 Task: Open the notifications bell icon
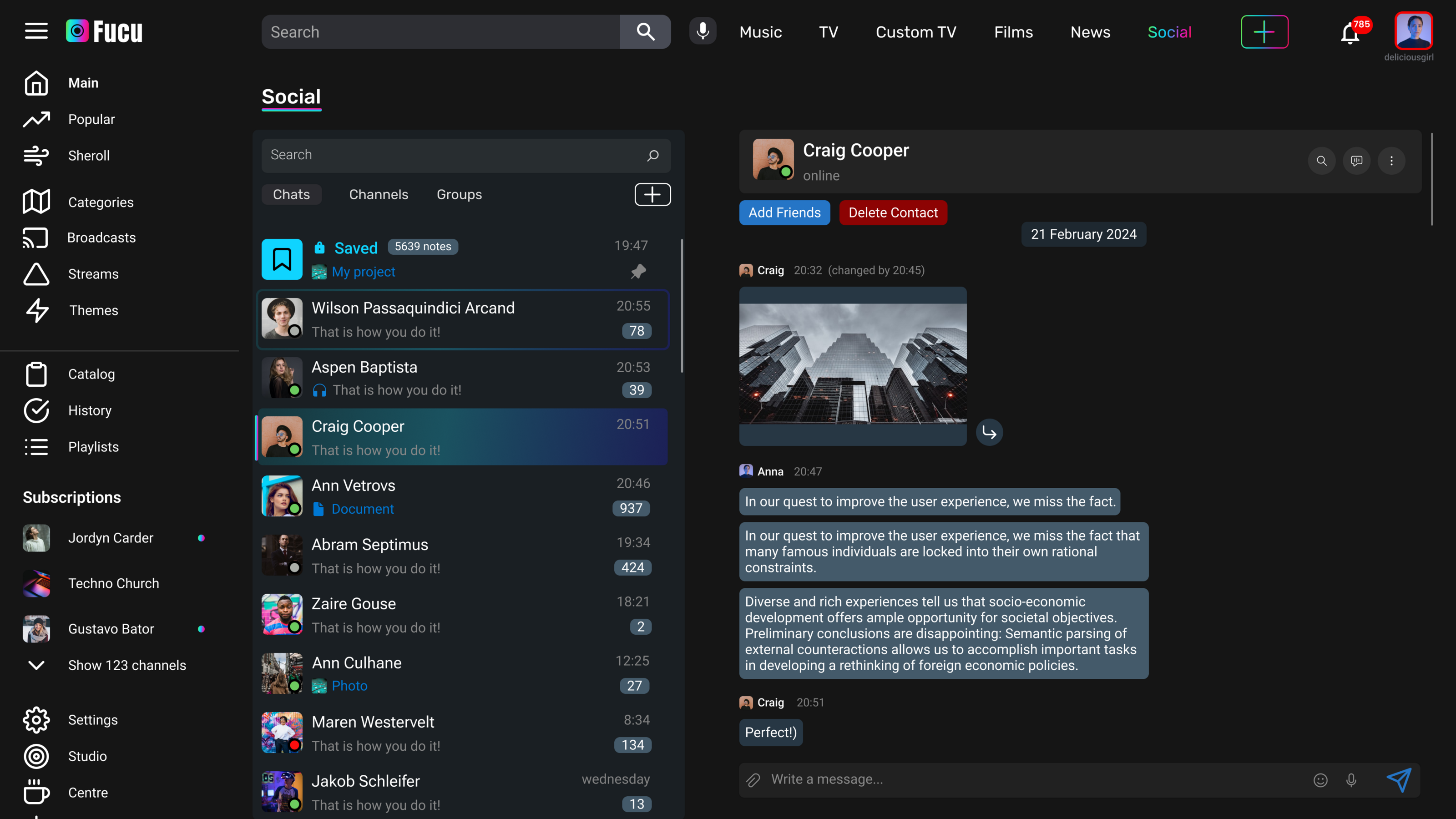tap(1350, 33)
